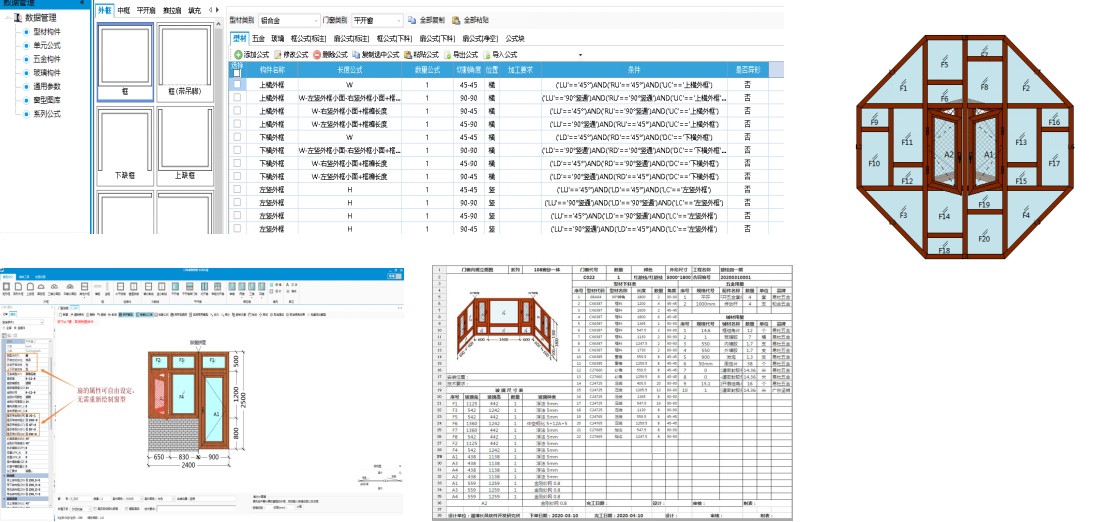Click the 导出公式 export formula icon

(x=448, y=54)
